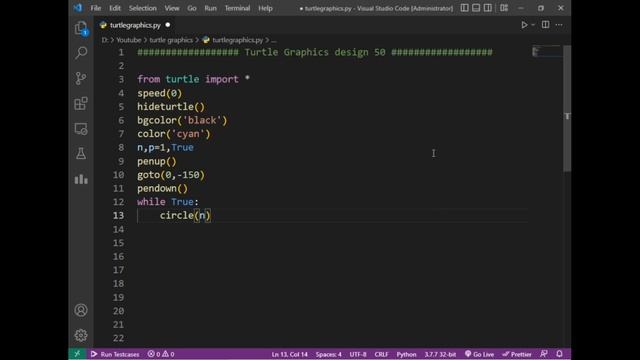Select the turtlegraphics.py editor tab

[135, 25]
